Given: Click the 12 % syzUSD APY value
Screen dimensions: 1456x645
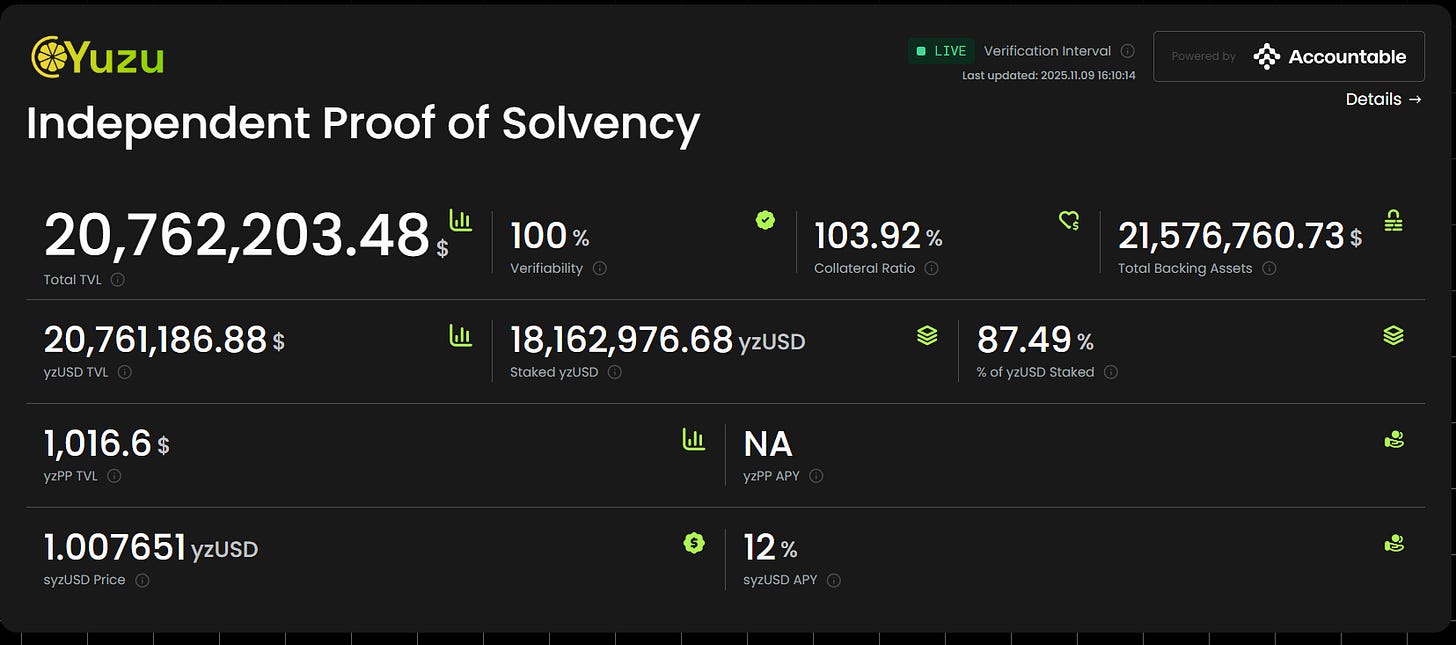Looking at the screenshot, I should (x=770, y=547).
